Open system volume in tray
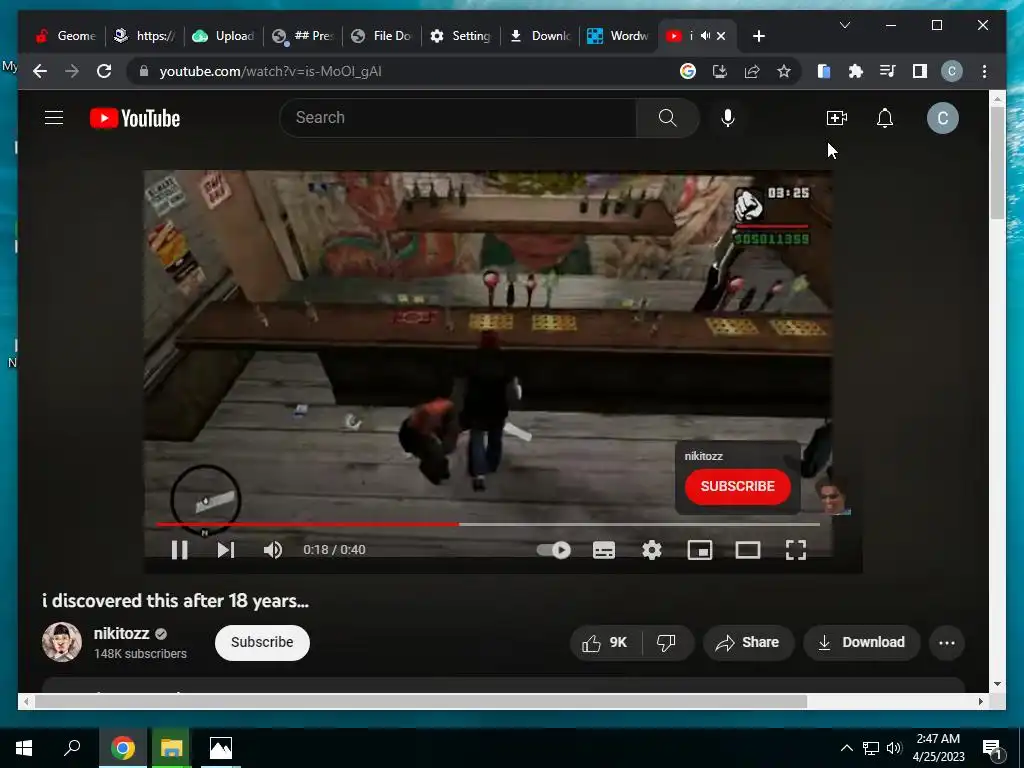Image resolution: width=1024 pixels, height=768 pixels. pyautogui.click(x=894, y=748)
